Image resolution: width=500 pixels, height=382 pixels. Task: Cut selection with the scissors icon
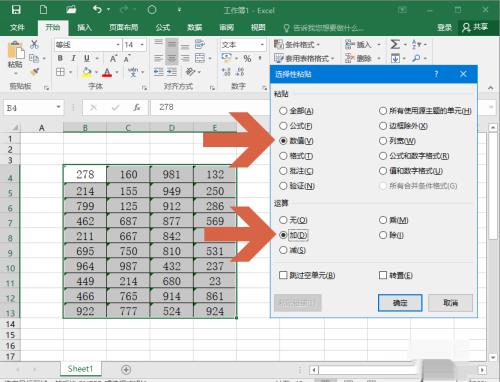(x=34, y=44)
